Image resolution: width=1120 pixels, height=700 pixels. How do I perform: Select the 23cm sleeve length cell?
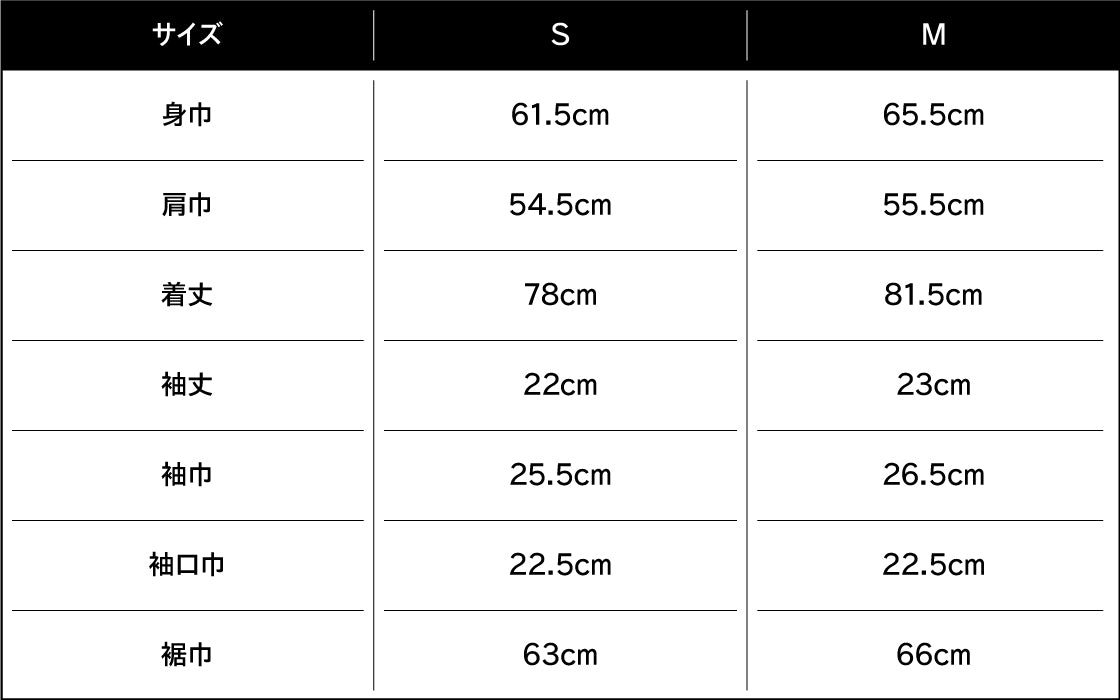[x=933, y=385]
